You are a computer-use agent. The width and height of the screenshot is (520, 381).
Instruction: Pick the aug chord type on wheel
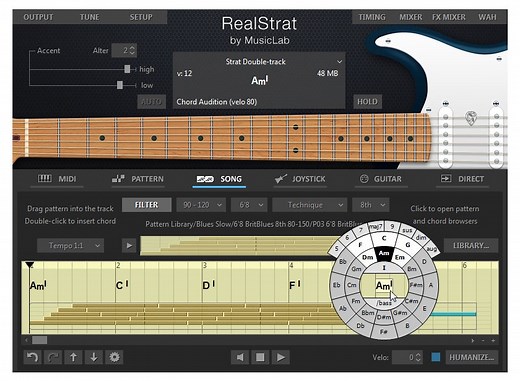[x=431, y=249]
